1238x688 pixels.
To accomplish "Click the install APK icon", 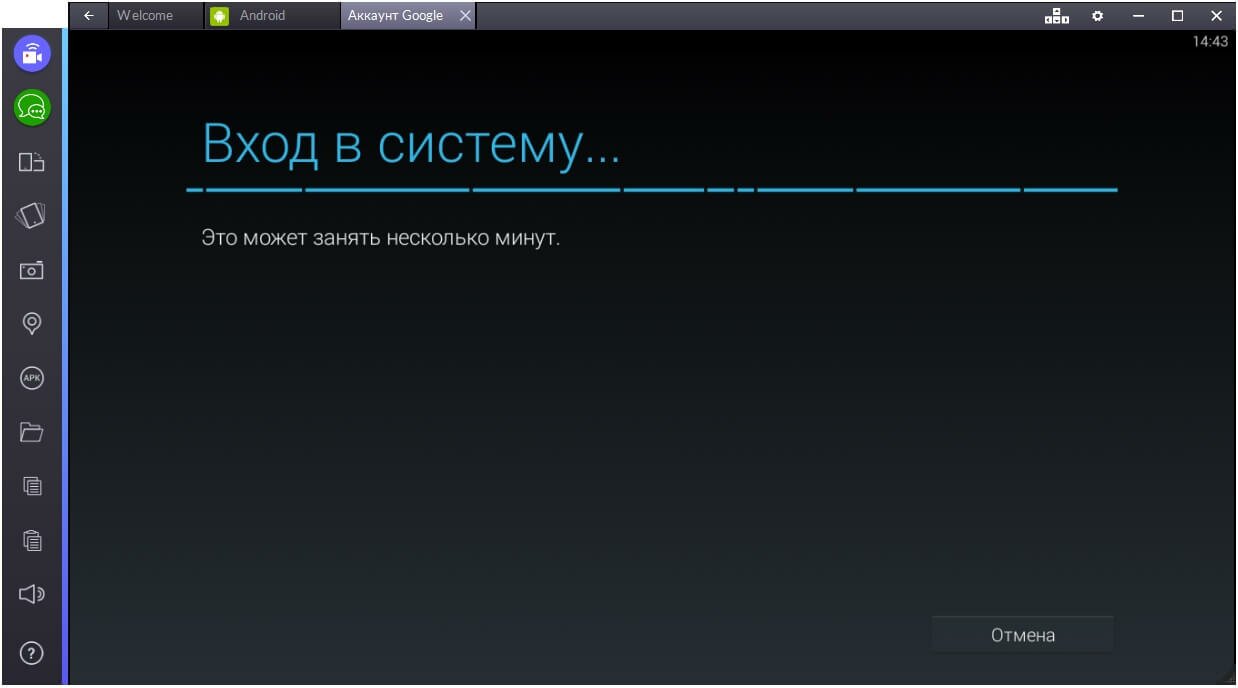I will (32, 378).
